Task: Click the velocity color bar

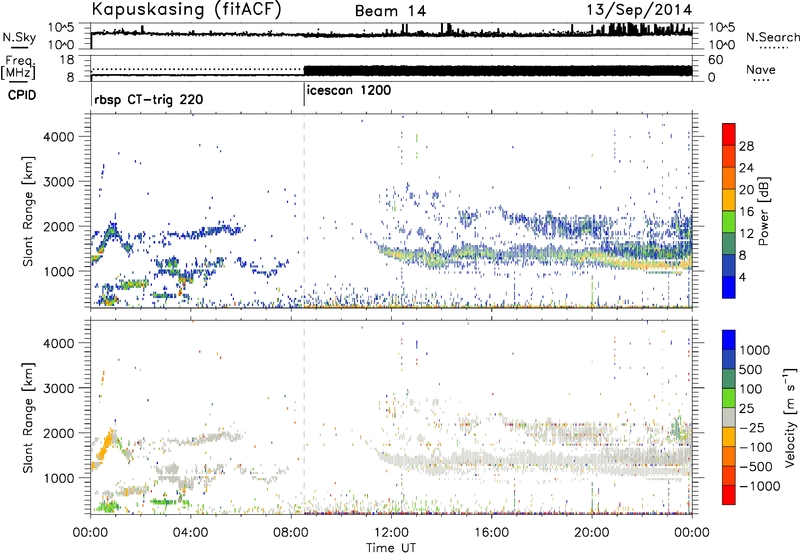Action: [729, 417]
